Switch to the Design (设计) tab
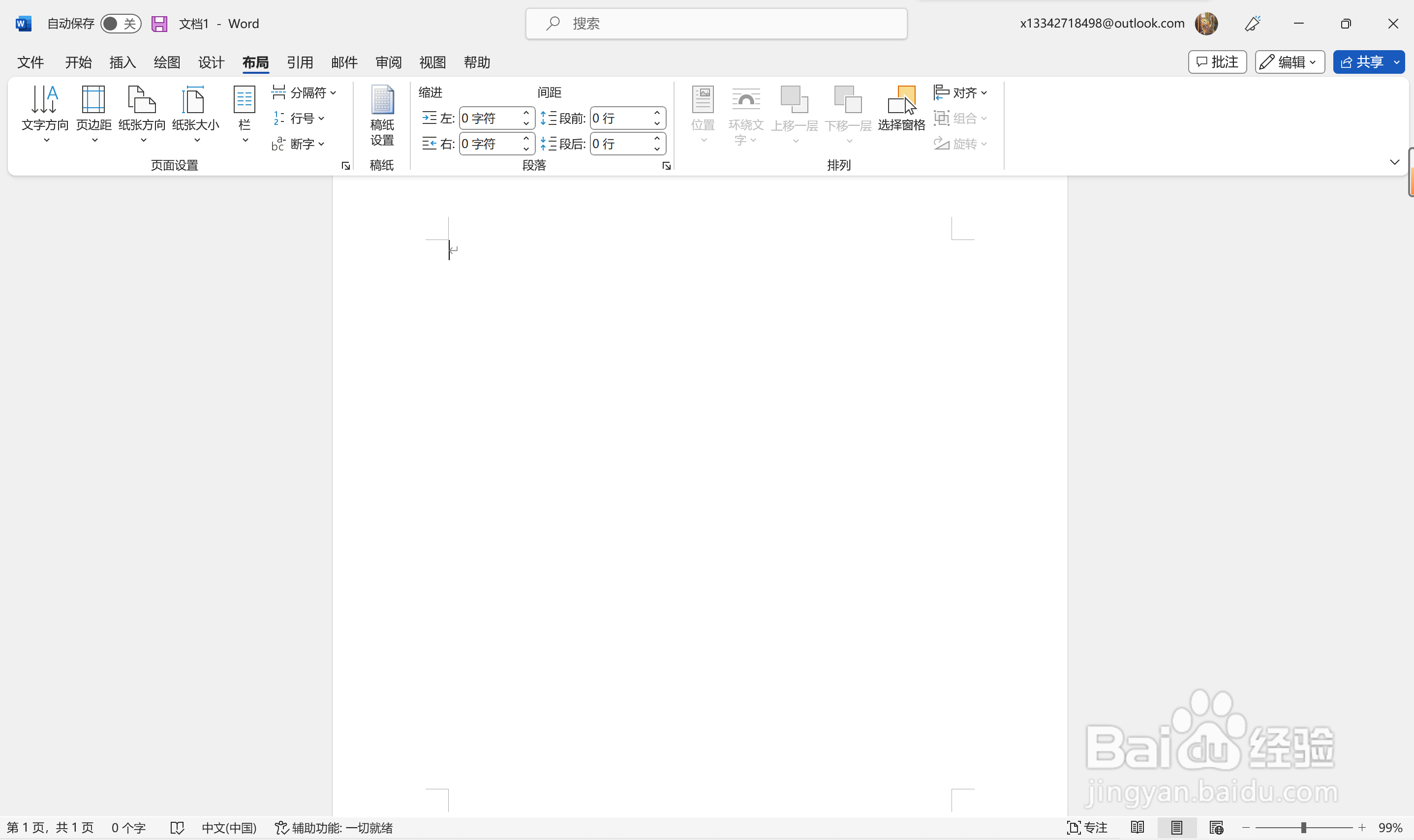The image size is (1414, 840). pos(211,62)
